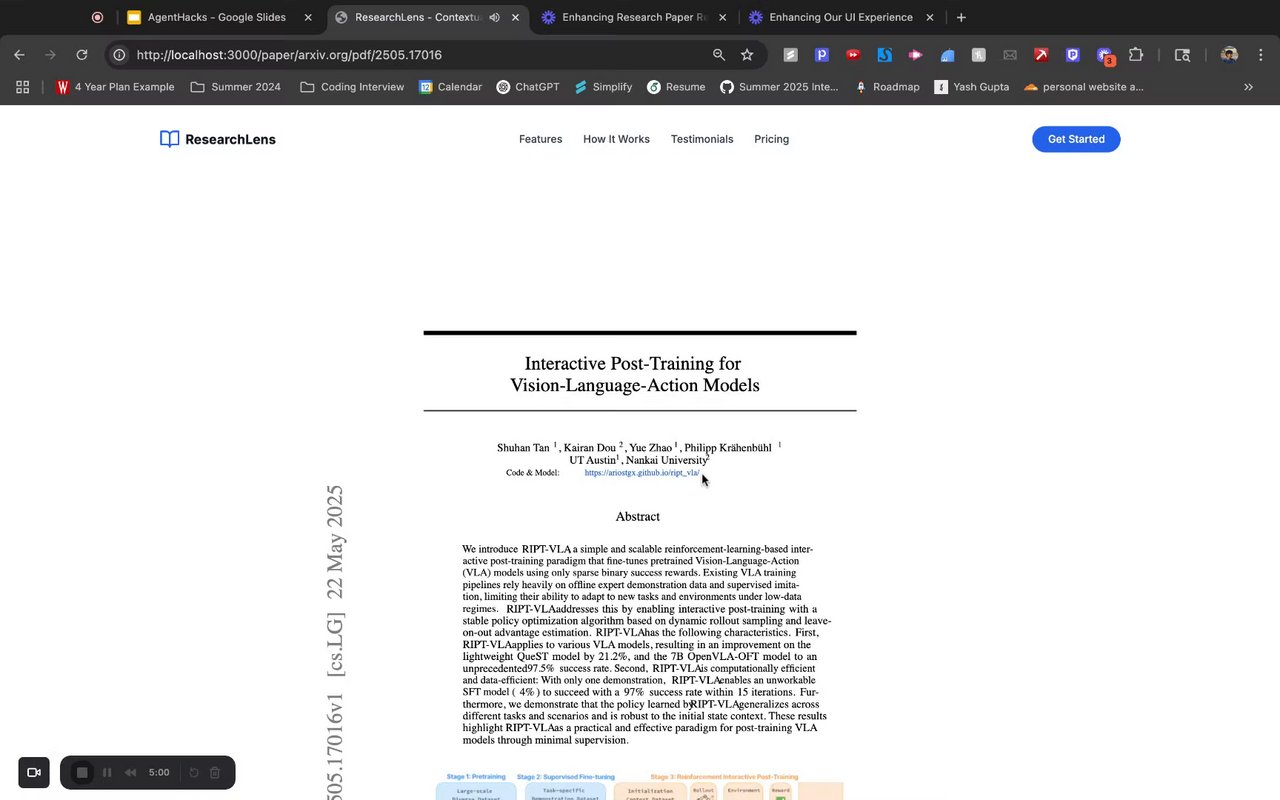Switch to Enhancing Our UI Experience tab
Image resolution: width=1280 pixels, height=800 pixels.
(841, 17)
